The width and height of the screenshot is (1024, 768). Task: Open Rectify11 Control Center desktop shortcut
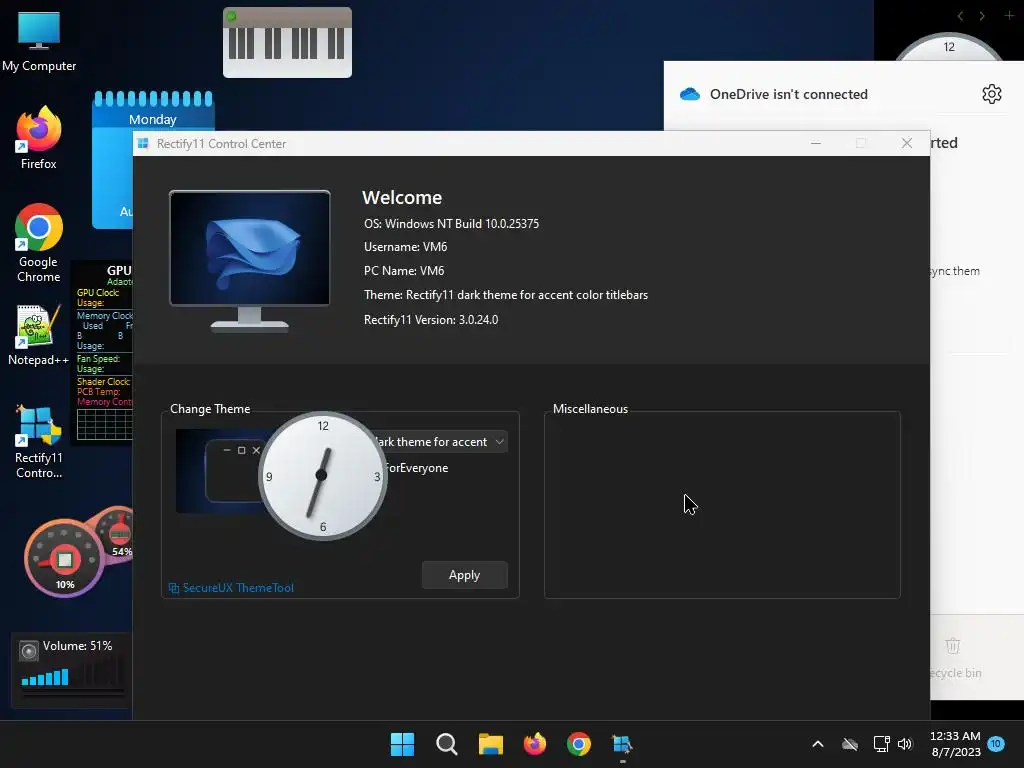point(39,441)
